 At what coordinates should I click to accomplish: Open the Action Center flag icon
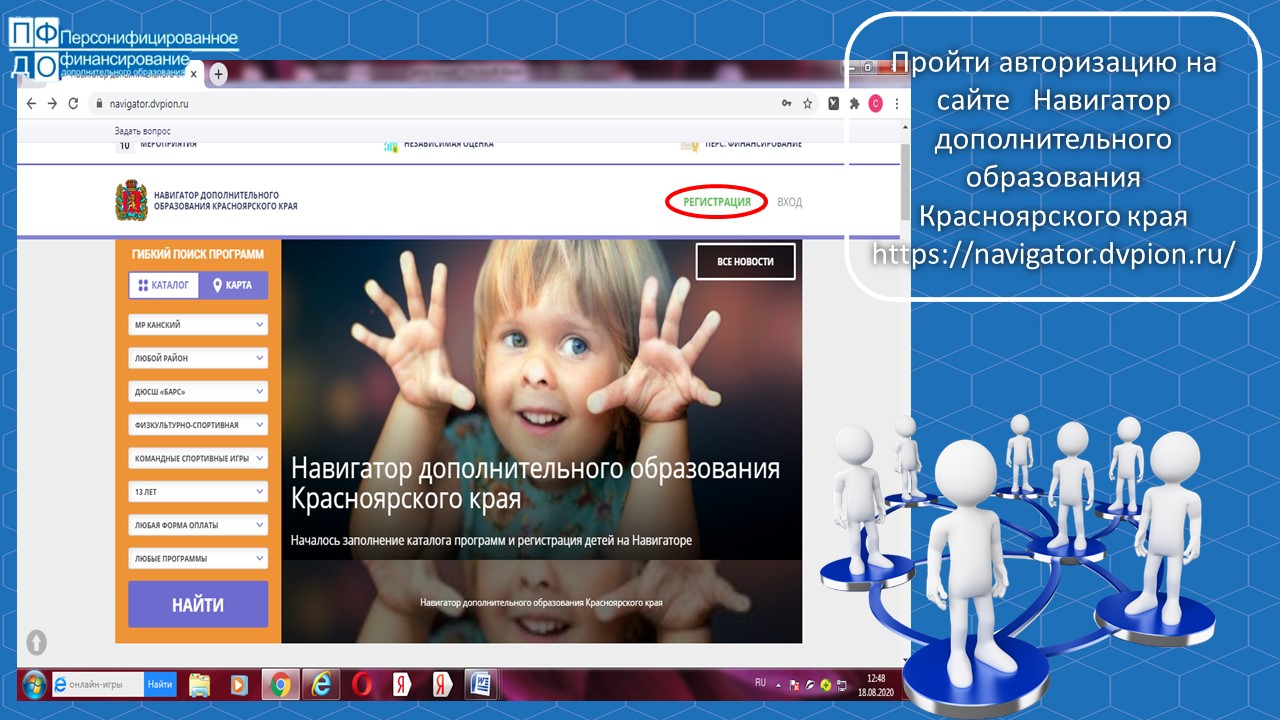[795, 685]
